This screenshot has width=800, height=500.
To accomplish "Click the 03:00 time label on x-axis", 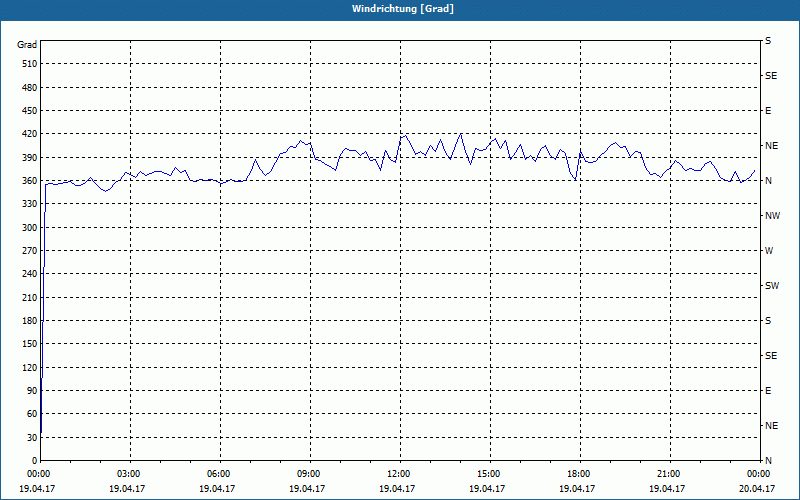I will [x=128, y=474].
